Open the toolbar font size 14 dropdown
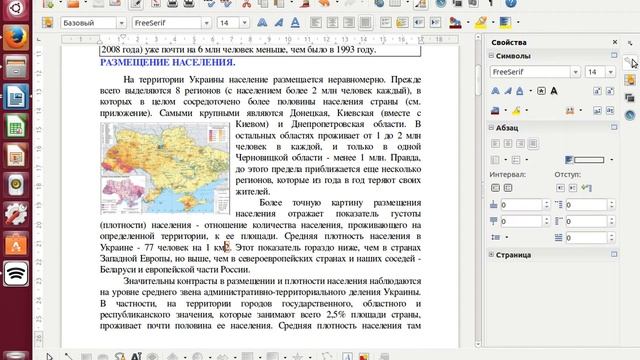The height and width of the screenshot is (360, 640). click(244, 23)
